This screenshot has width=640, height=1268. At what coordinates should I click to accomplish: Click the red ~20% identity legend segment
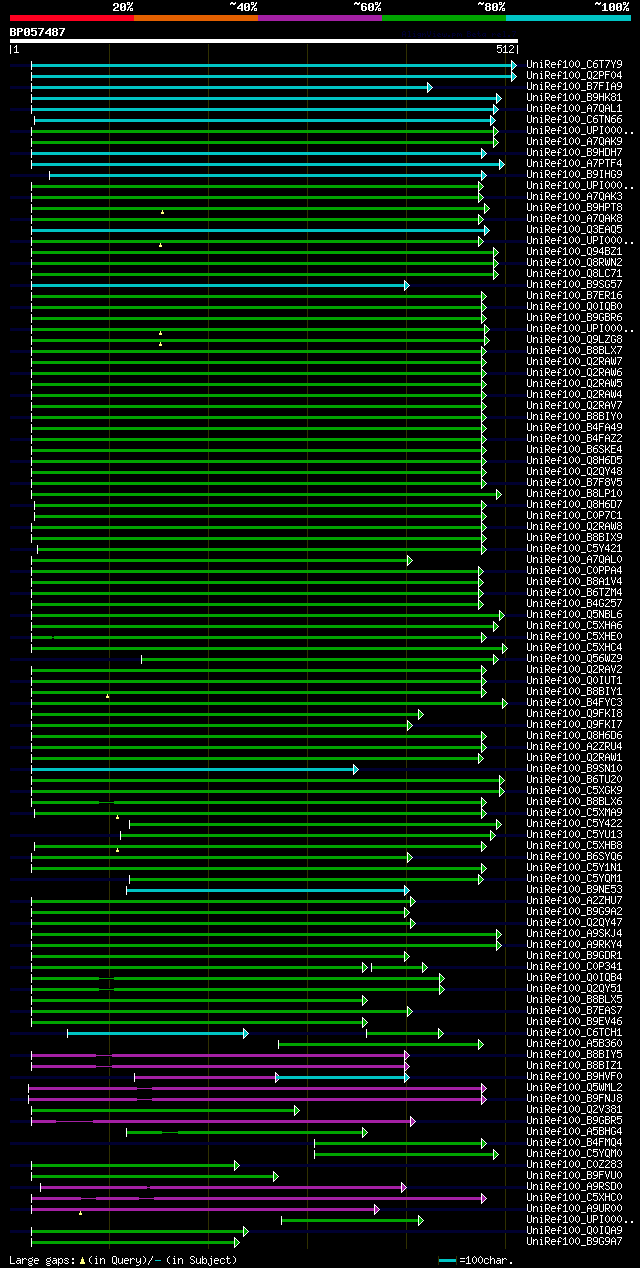(x=72, y=17)
